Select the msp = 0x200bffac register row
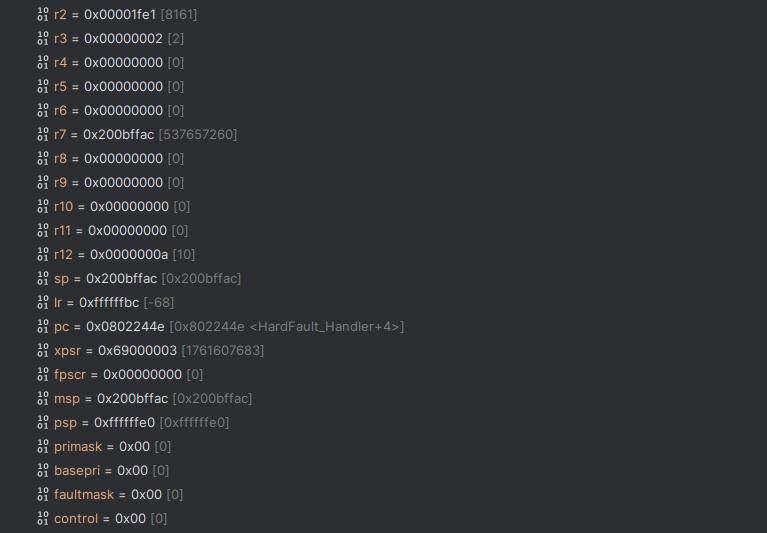767x533 pixels. (x=152, y=398)
